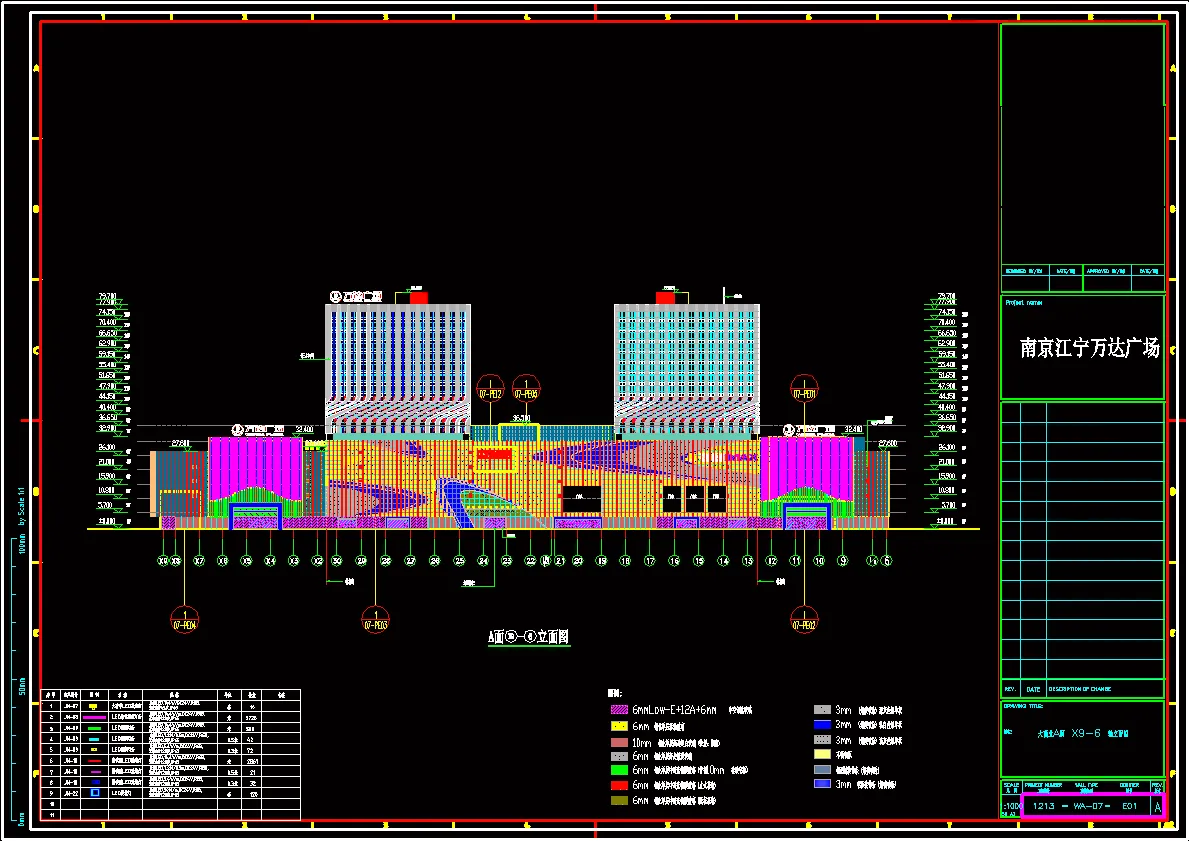The height and width of the screenshot is (841, 1189).
Task: Select the 07-PE01 section callout bubble
Action: pyautogui.click(x=804, y=389)
